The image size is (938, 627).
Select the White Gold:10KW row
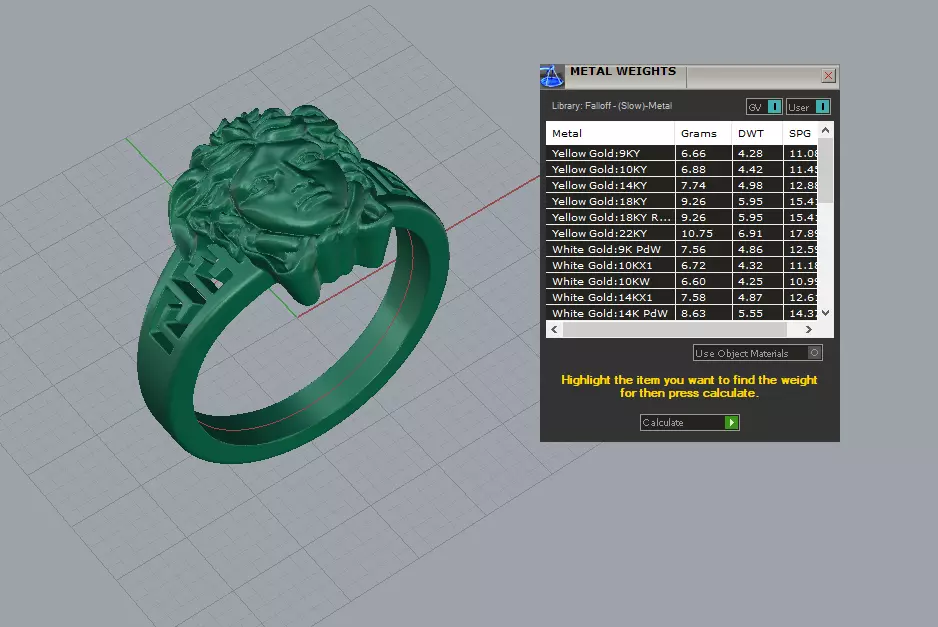(681, 281)
